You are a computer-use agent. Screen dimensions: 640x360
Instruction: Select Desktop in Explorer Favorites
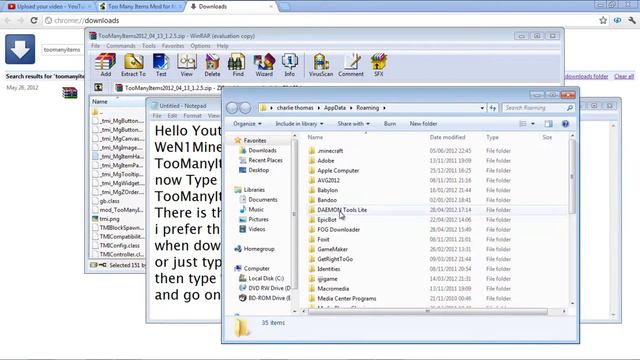[x=258, y=170]
